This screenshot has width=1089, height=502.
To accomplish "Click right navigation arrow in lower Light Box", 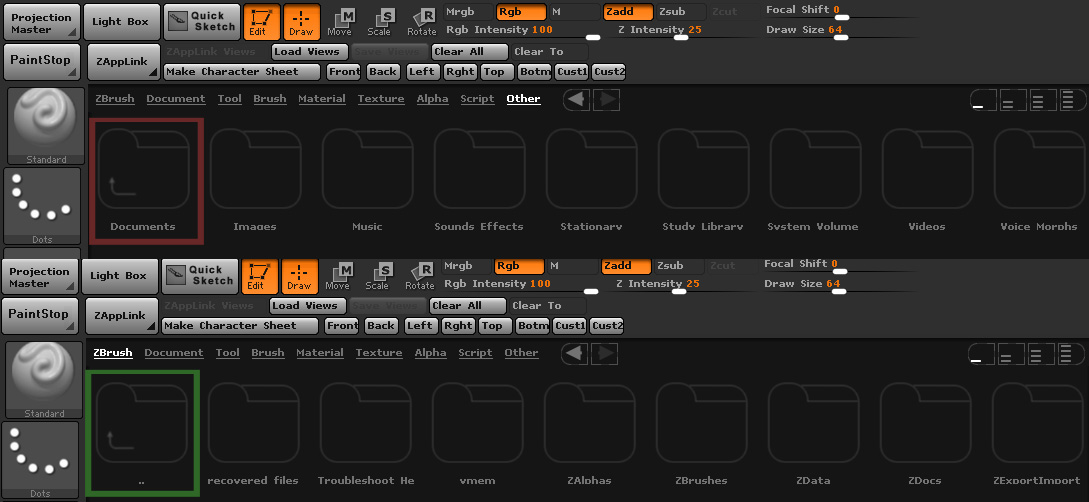I will pyautogui.click(x=604, y=354).
